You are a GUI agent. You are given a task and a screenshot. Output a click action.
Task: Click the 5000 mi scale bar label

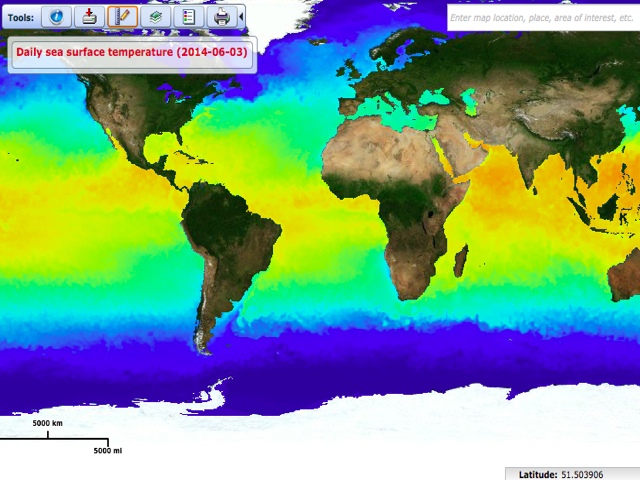(107, 451)
